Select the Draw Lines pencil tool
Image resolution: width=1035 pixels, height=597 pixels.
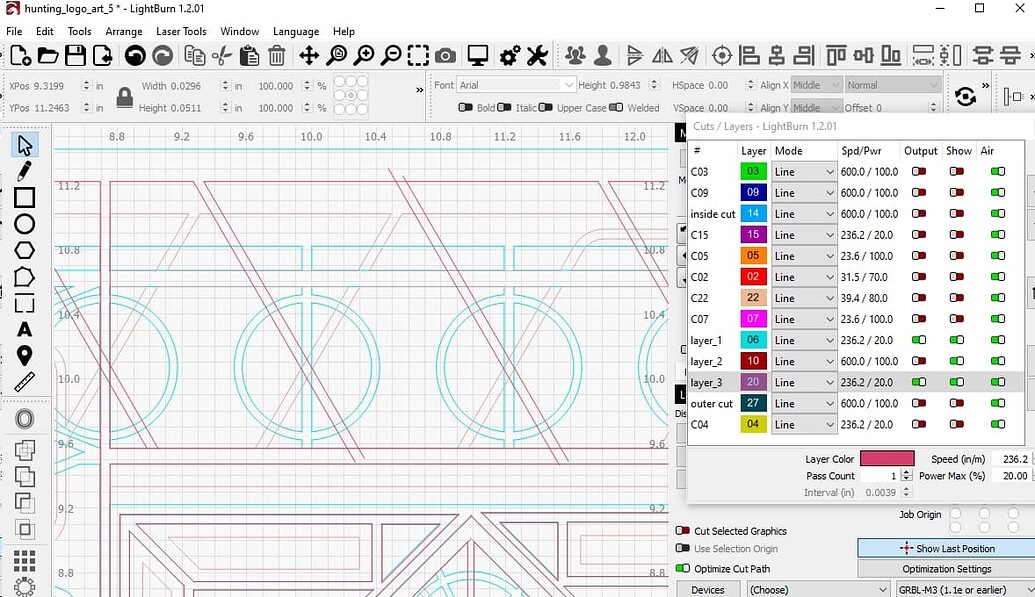[x=24, y=171]
